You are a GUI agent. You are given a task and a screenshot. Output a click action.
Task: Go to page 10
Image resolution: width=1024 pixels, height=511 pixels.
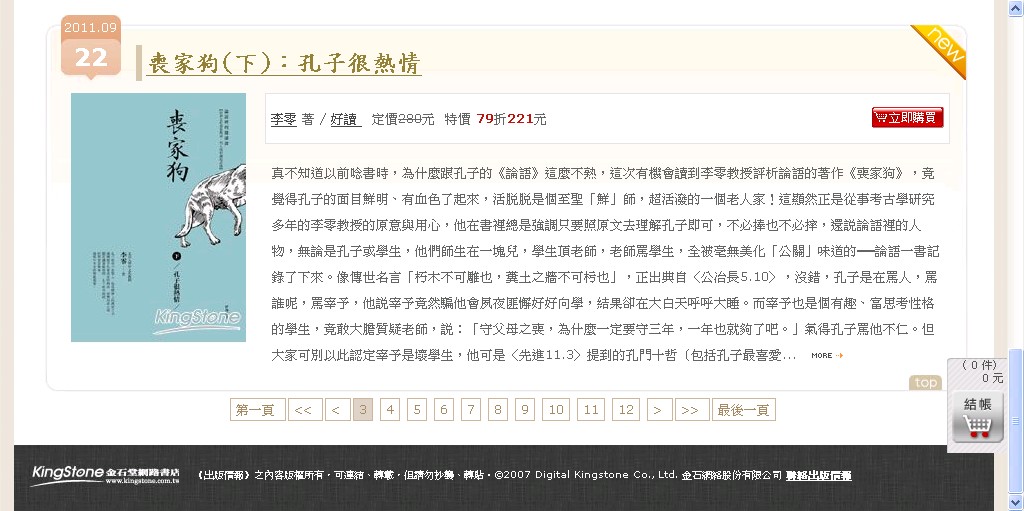point(556,410)
